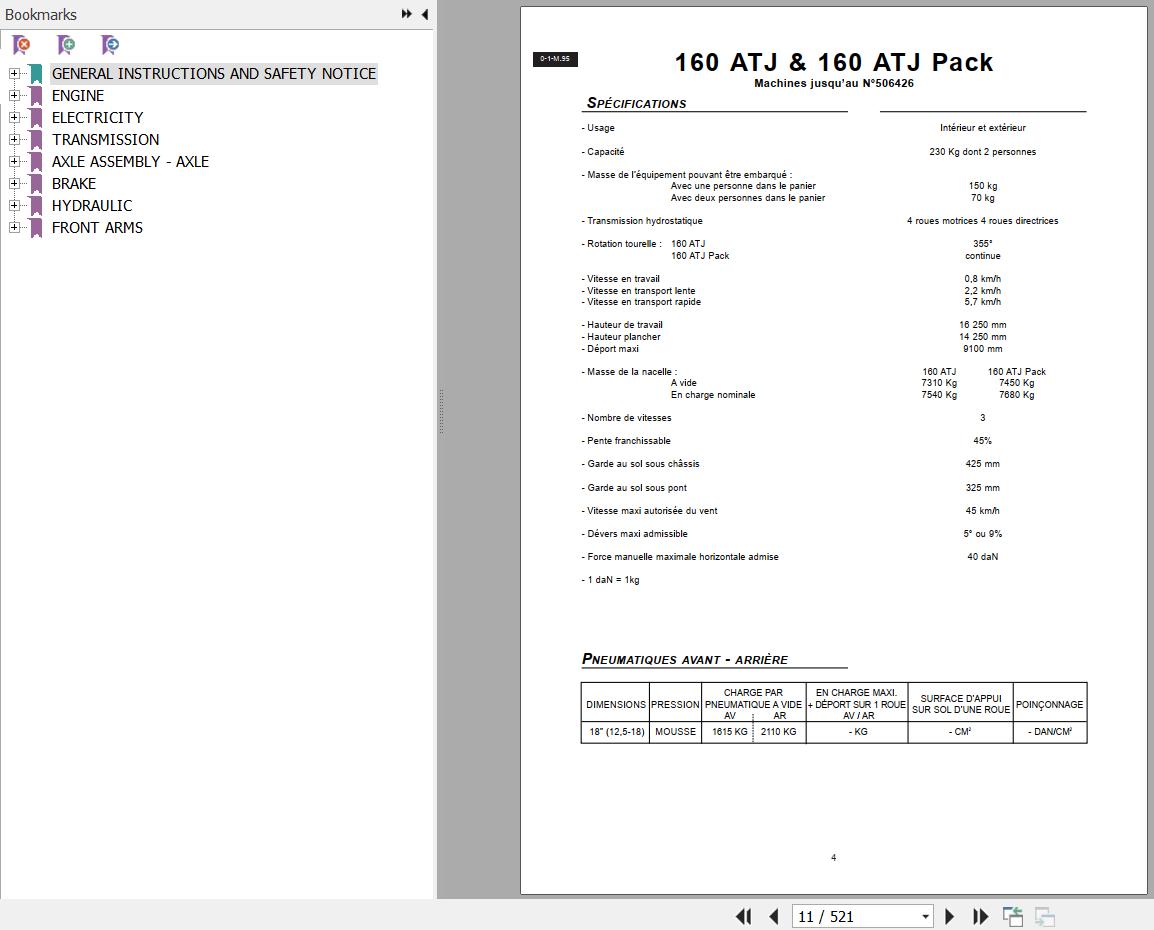
Task: Click the bookmark icon beside ELECTRICITY
Action: pyautogui.click(x=36, y=118)
